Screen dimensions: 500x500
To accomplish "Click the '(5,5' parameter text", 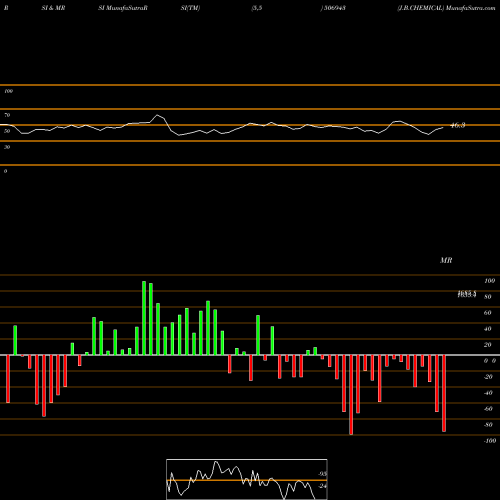I will [x=257, y=8].
